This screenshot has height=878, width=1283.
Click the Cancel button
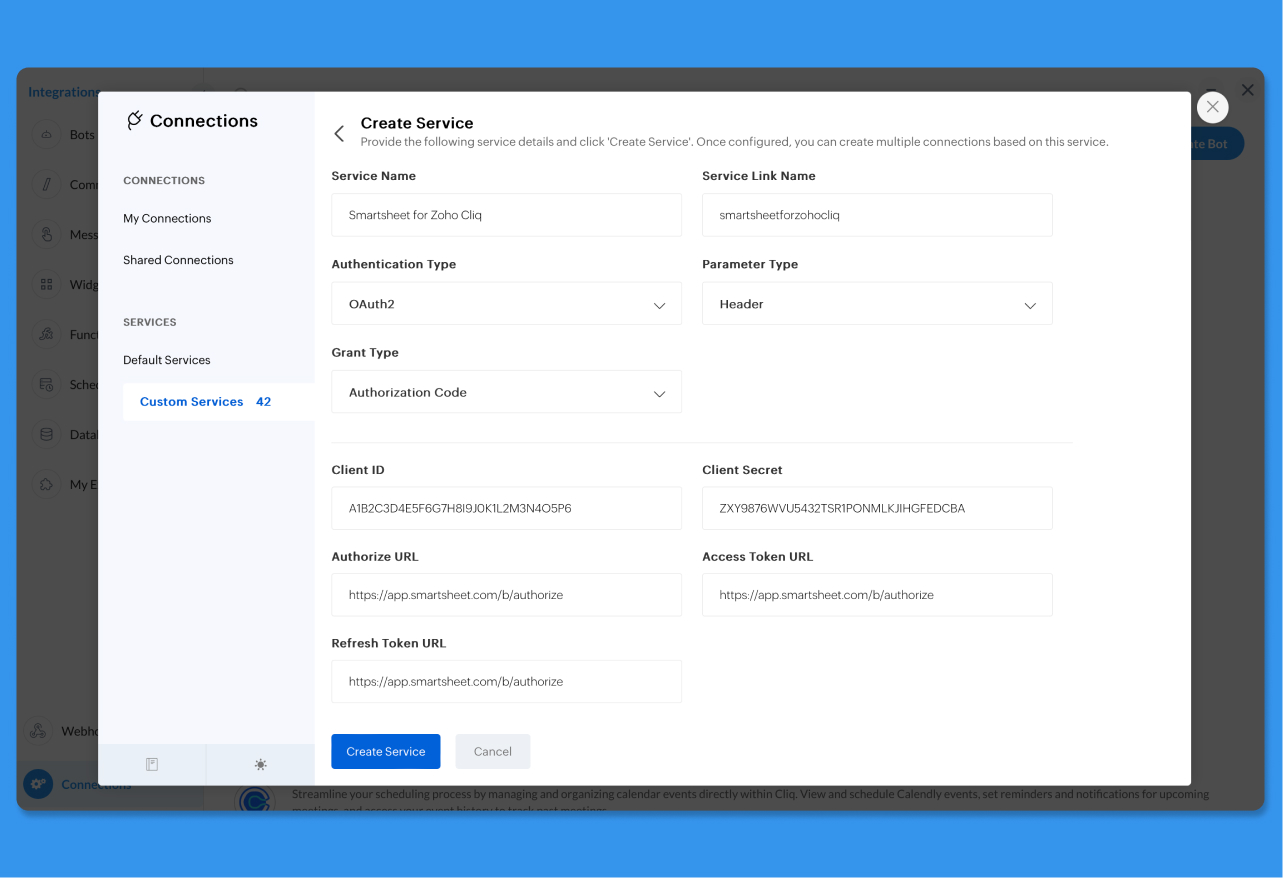point(493,752)
